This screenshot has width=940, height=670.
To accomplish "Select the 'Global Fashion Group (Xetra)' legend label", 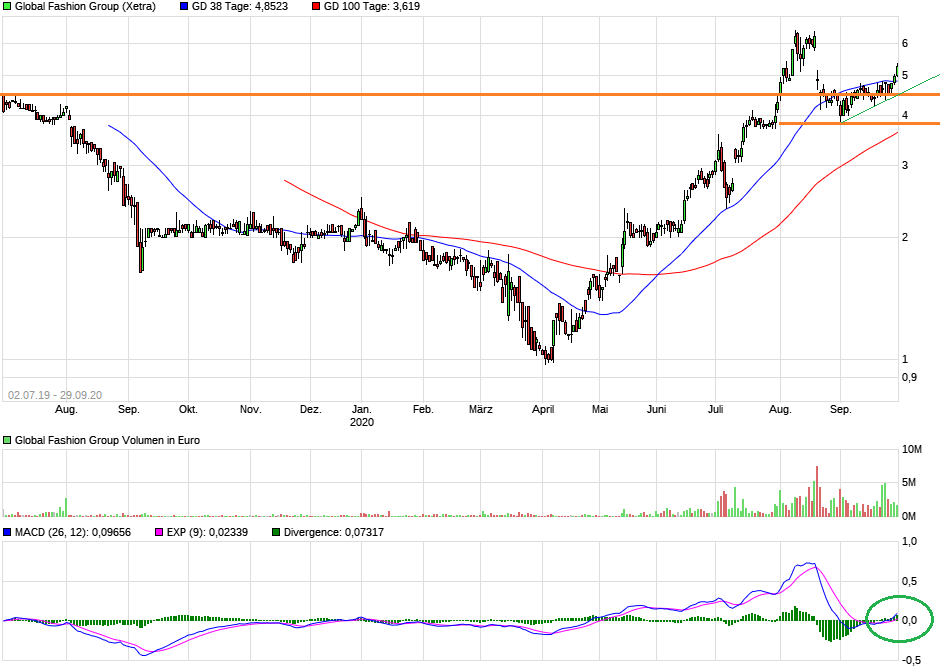I will (x=85, y=7).
